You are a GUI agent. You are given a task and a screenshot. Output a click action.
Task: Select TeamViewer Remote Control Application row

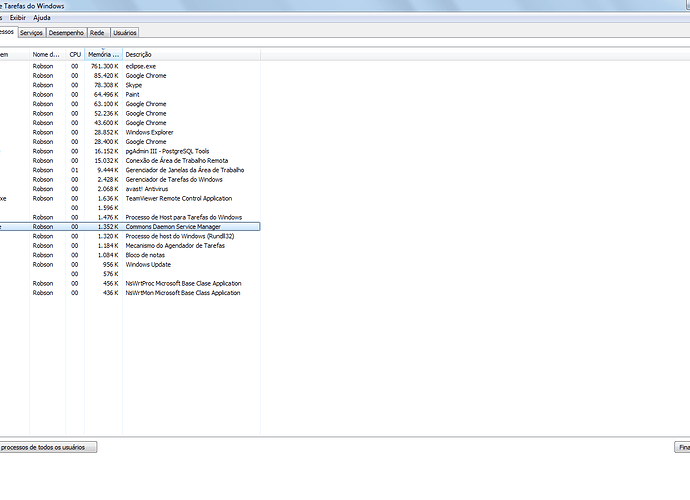pyautogui.click(x=130, y=199)
